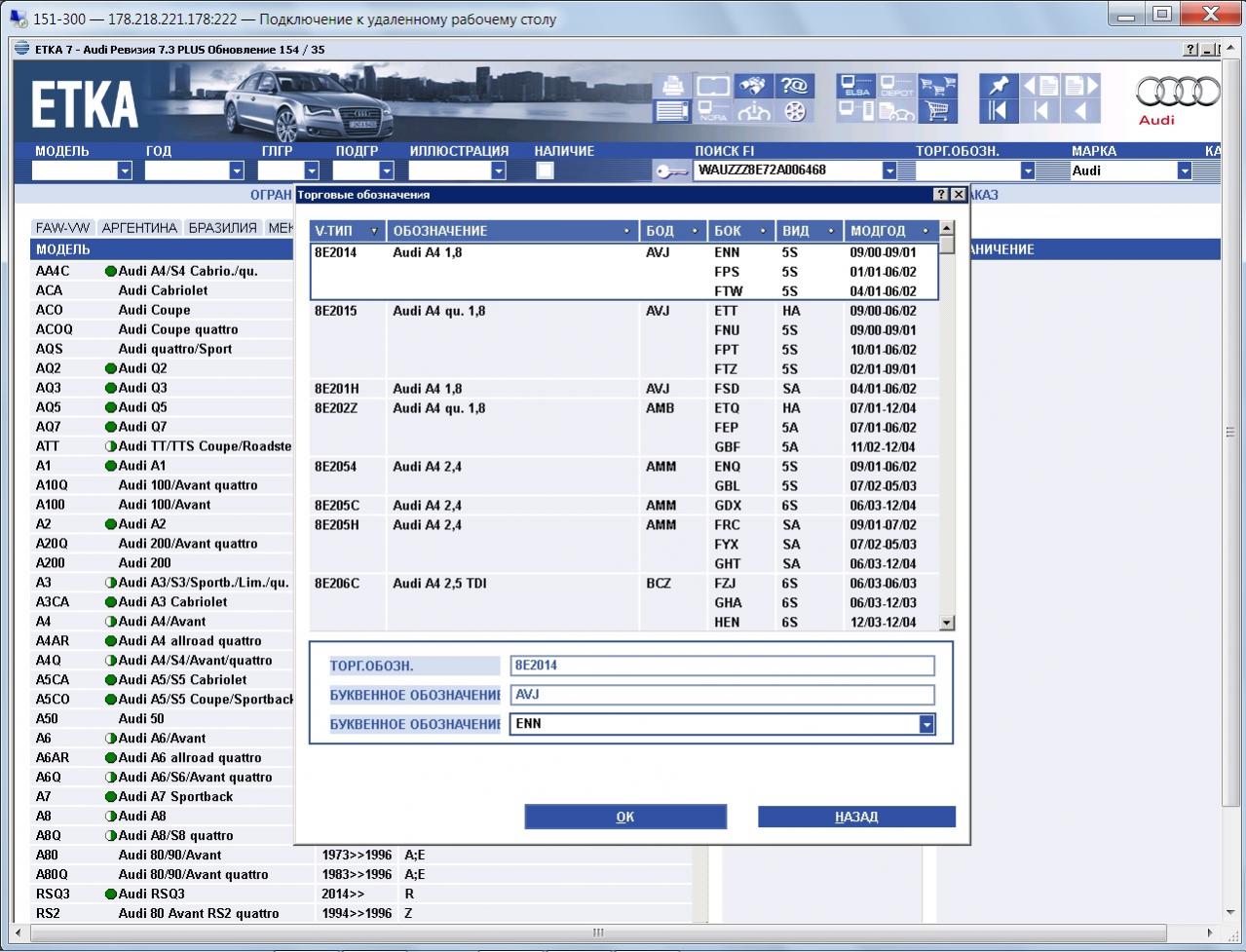Go to previous page icon

click(x=1040, y=86)
